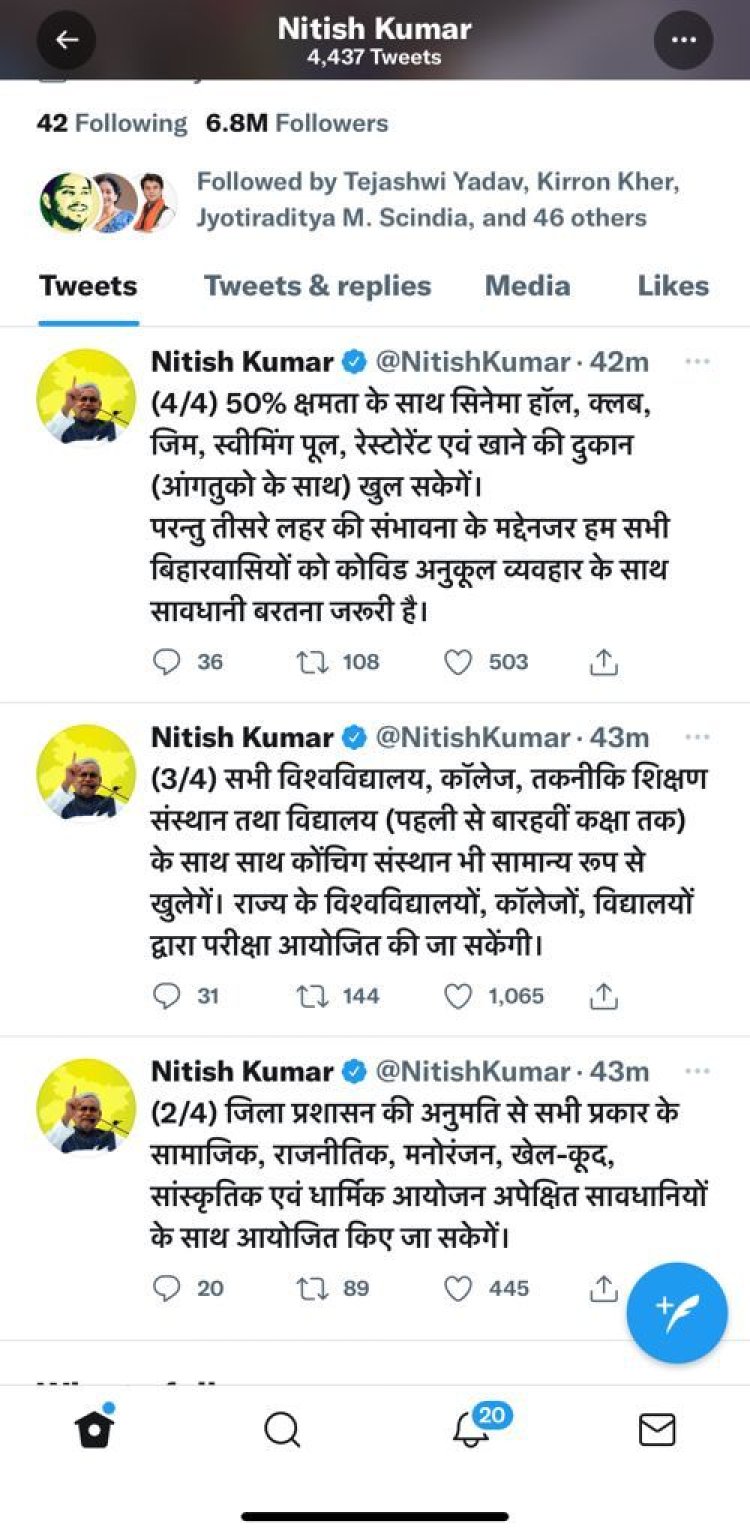The width and height of the screenshot is (750, 1536).
Task: Share the (4/4) tweet
Action: click(603, 662)
